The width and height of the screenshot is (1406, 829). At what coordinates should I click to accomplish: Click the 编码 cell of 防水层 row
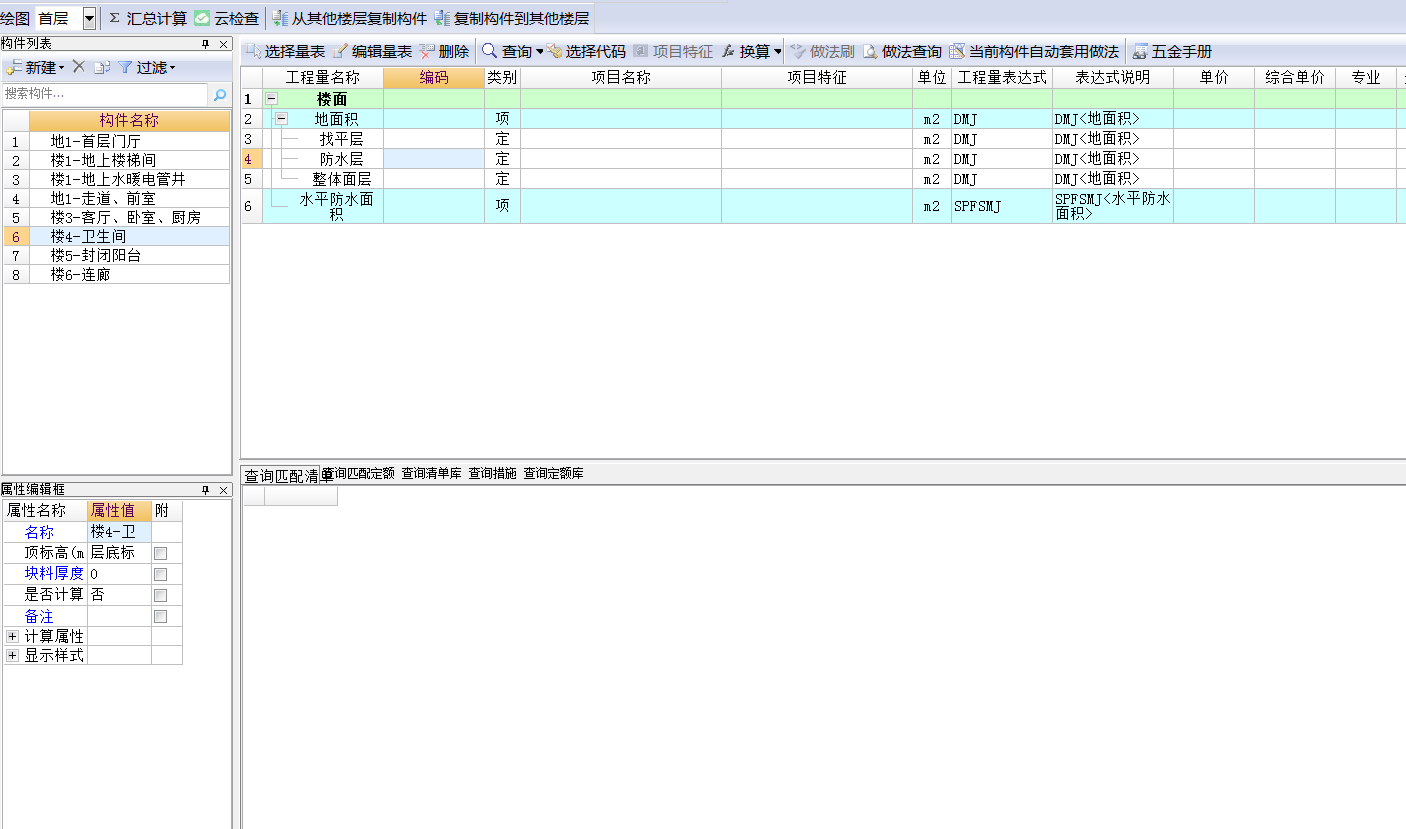pos(434,159)
